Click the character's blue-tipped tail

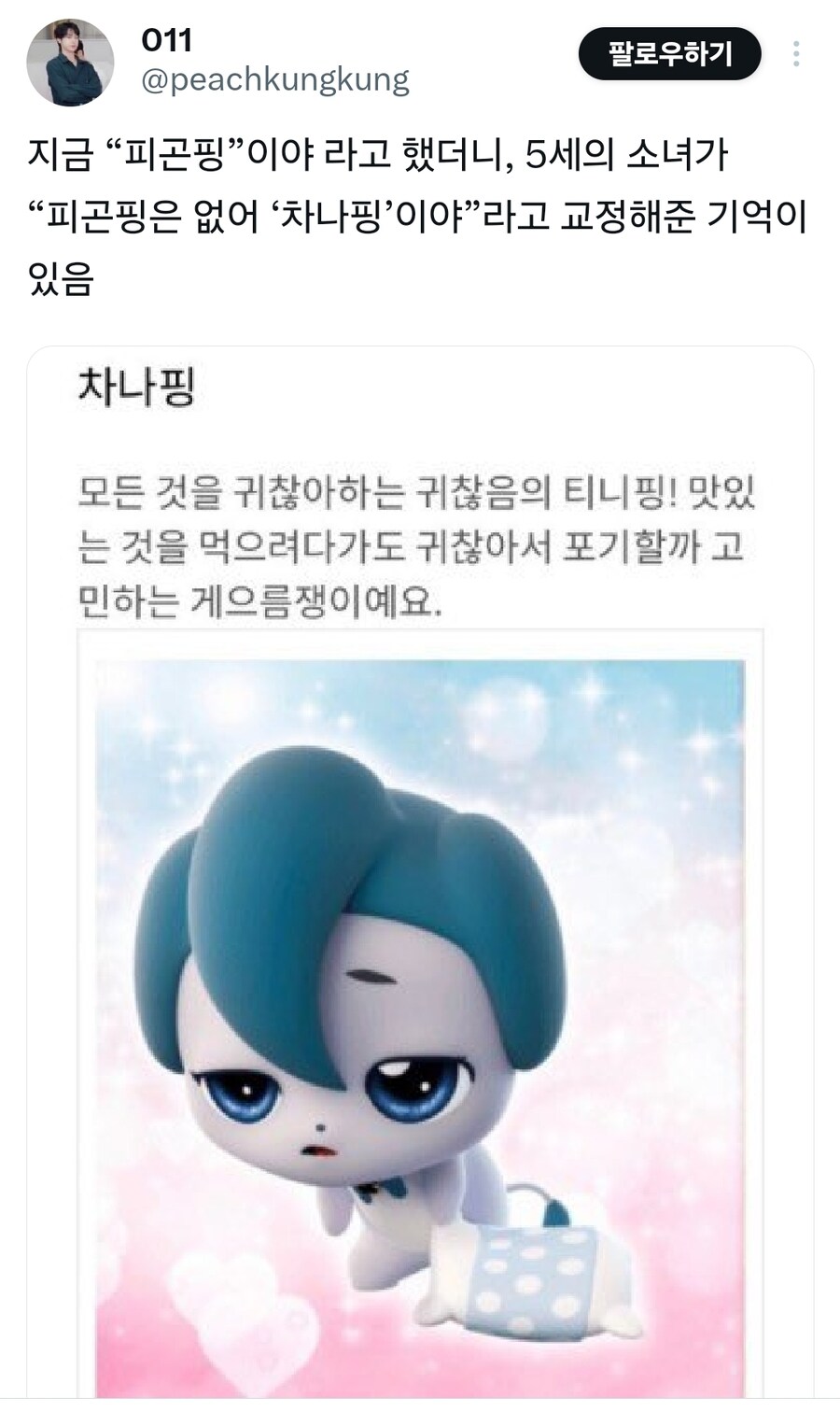pos(534,1205)
